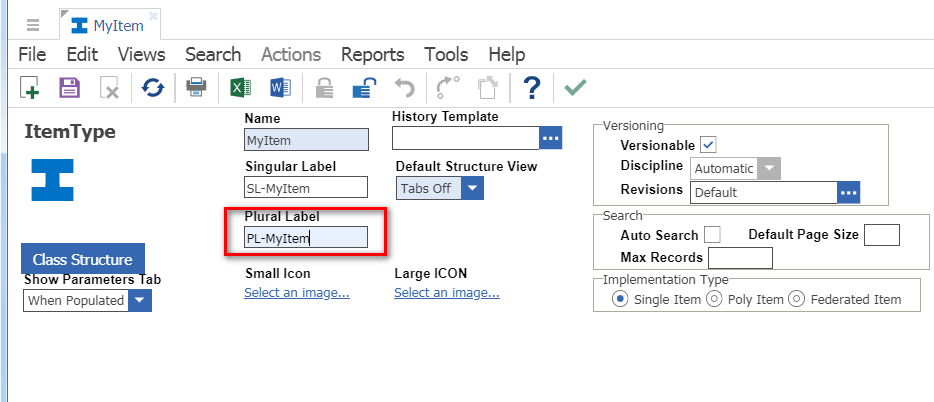Browse History Template with the ellipsis button

pos(551,138)
